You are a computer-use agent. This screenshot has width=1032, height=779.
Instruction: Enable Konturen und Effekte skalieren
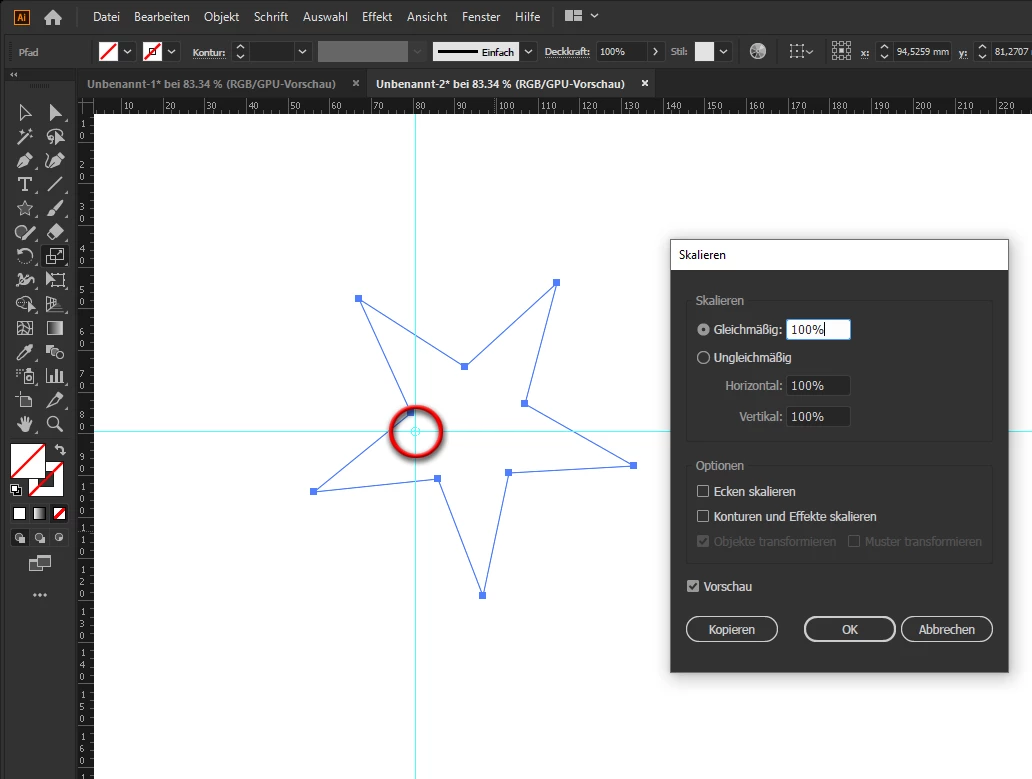click(703, 516)
